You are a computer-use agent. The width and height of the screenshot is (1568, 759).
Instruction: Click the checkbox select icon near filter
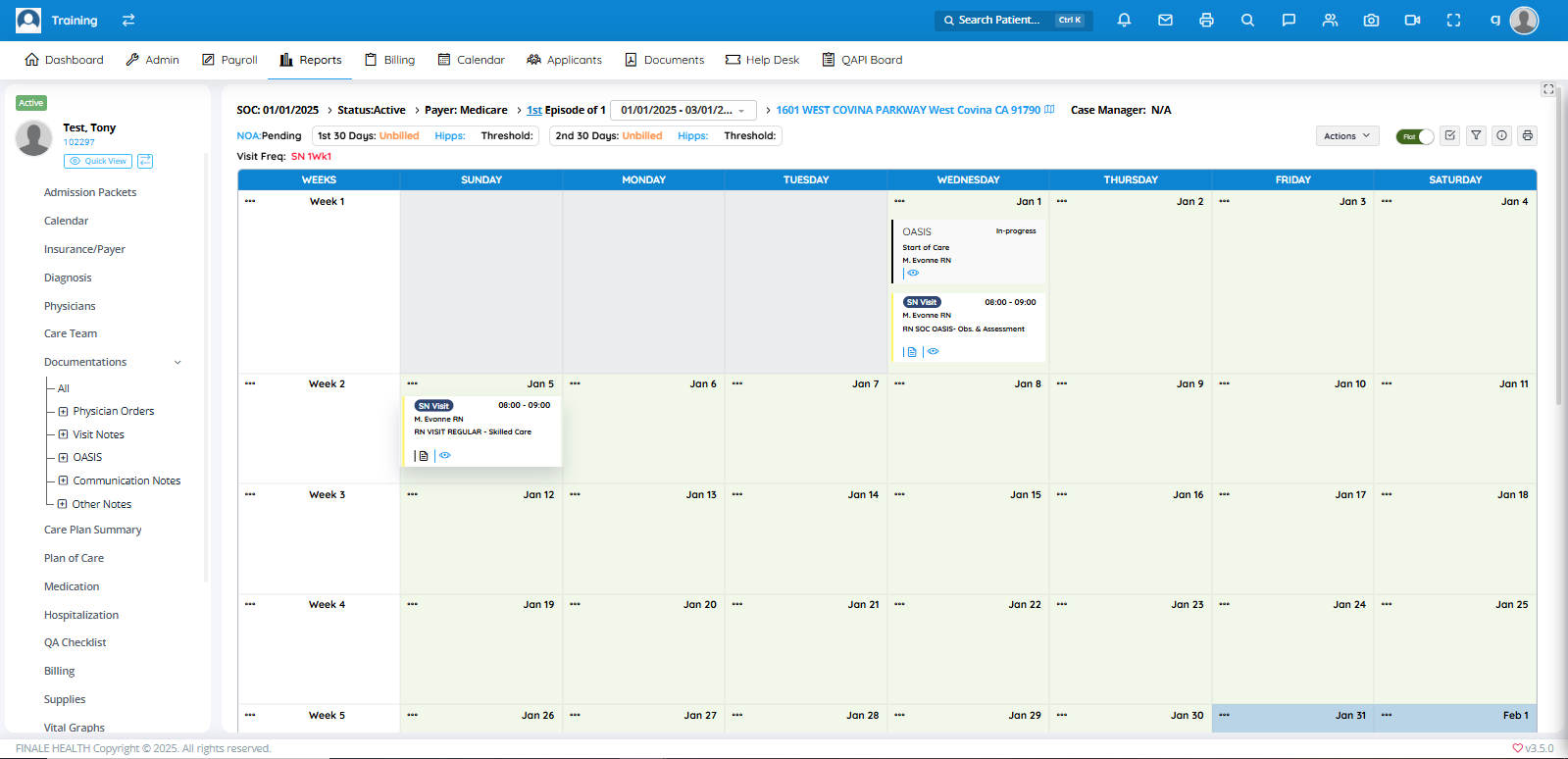pyautogui.click(x=1450, y=135)
